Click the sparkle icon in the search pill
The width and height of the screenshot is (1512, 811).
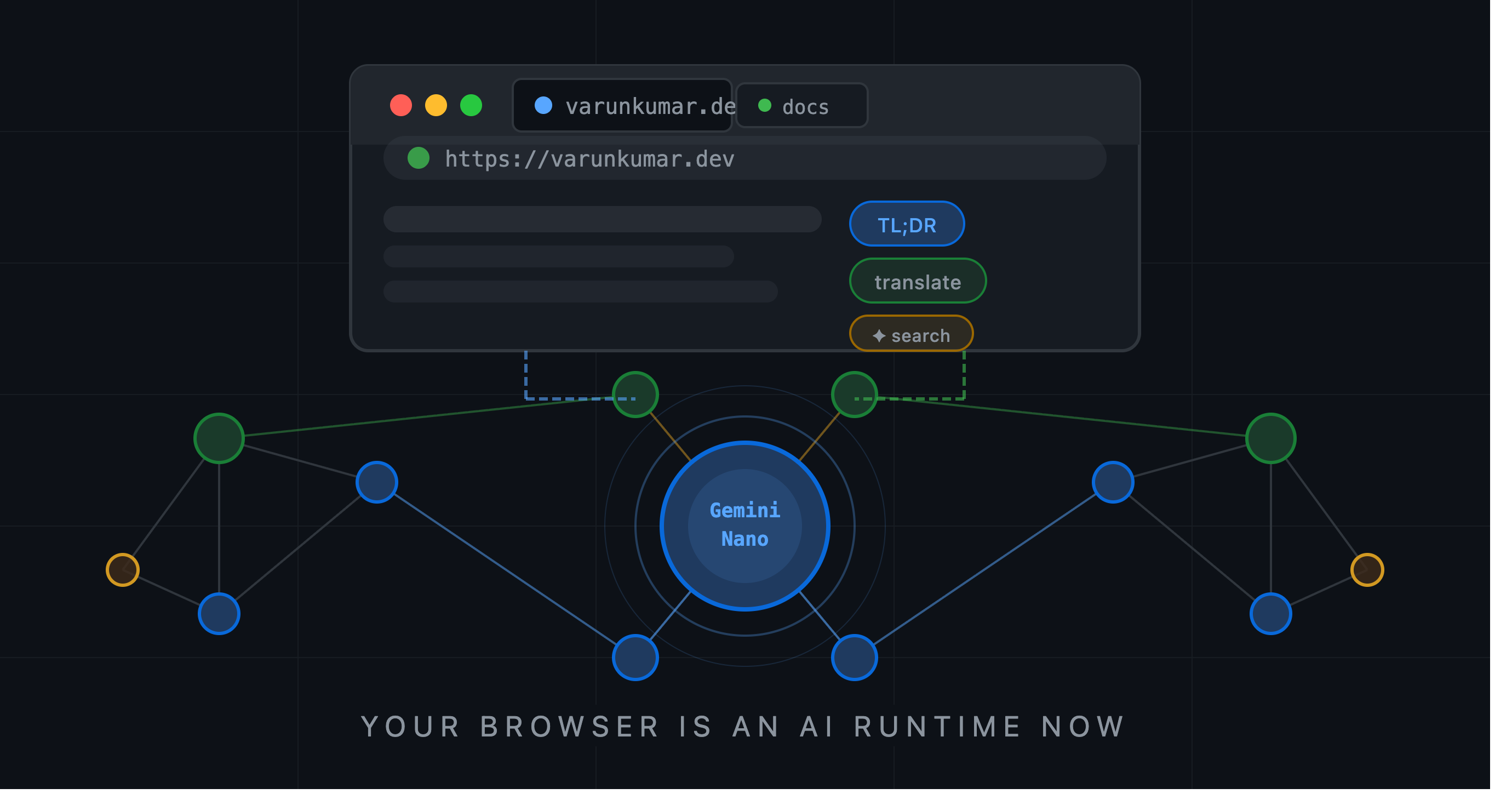tap(879, 336)
